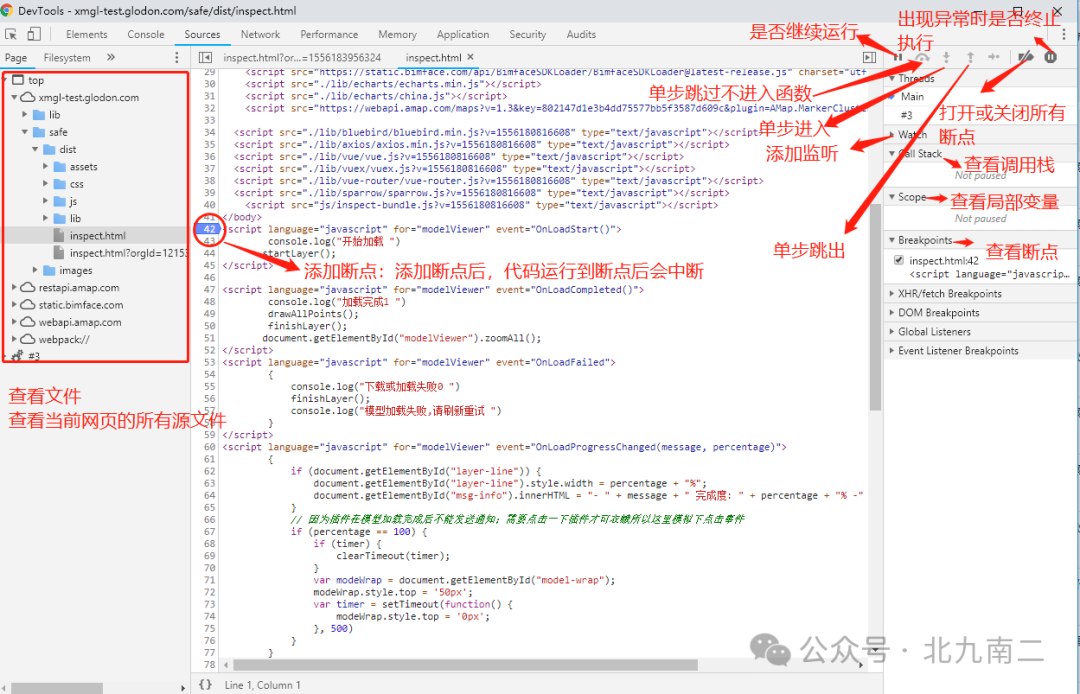Open the inspect.html?or...=1556183956324 editor tab

point(302,58)
